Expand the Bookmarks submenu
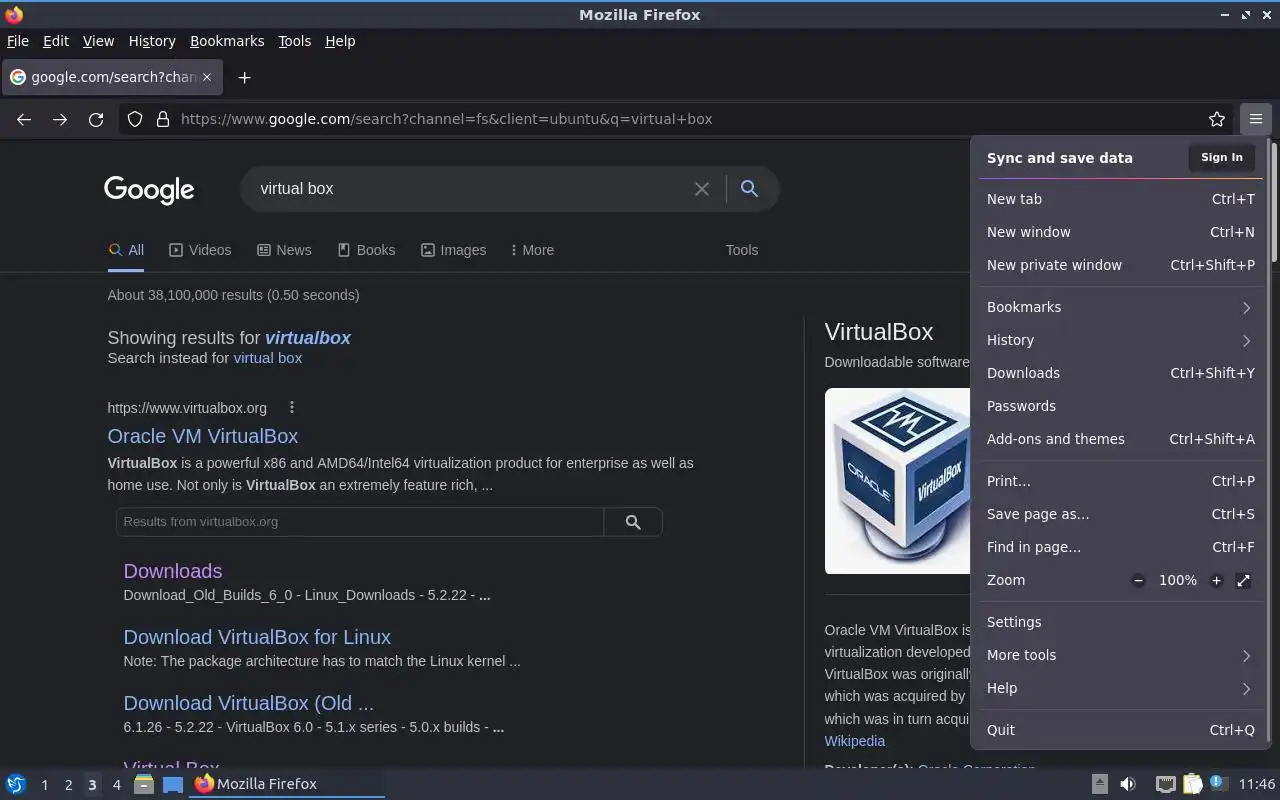Screen dimensions: 1280x800 tap(1120, 307)
